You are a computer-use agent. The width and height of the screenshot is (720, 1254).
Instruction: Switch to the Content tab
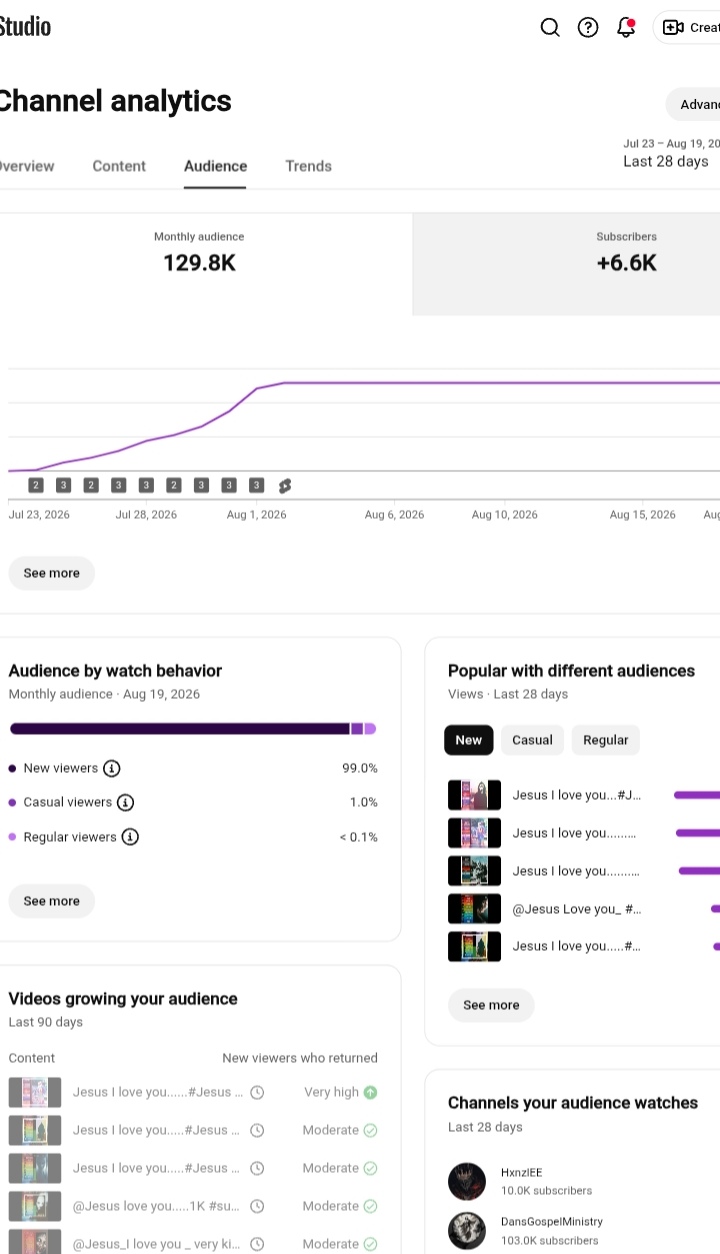click(119, 166)
